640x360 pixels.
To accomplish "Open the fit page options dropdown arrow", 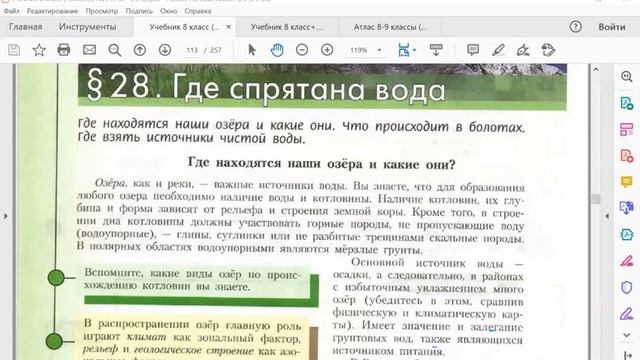I will (415, 50).
